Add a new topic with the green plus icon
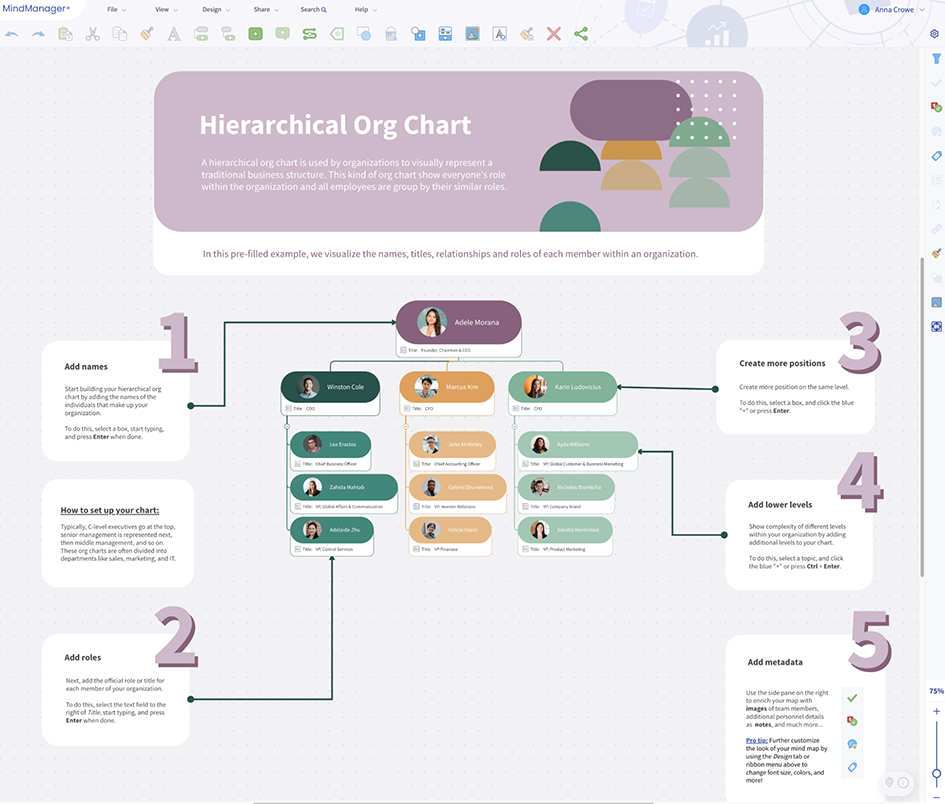The height and width of the screenshot is (804, 945). click(253, 33)
